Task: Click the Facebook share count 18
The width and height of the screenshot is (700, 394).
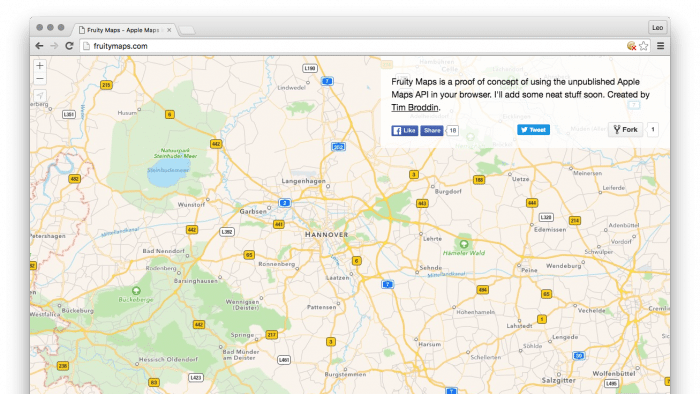Action: (x=453, y=130)
